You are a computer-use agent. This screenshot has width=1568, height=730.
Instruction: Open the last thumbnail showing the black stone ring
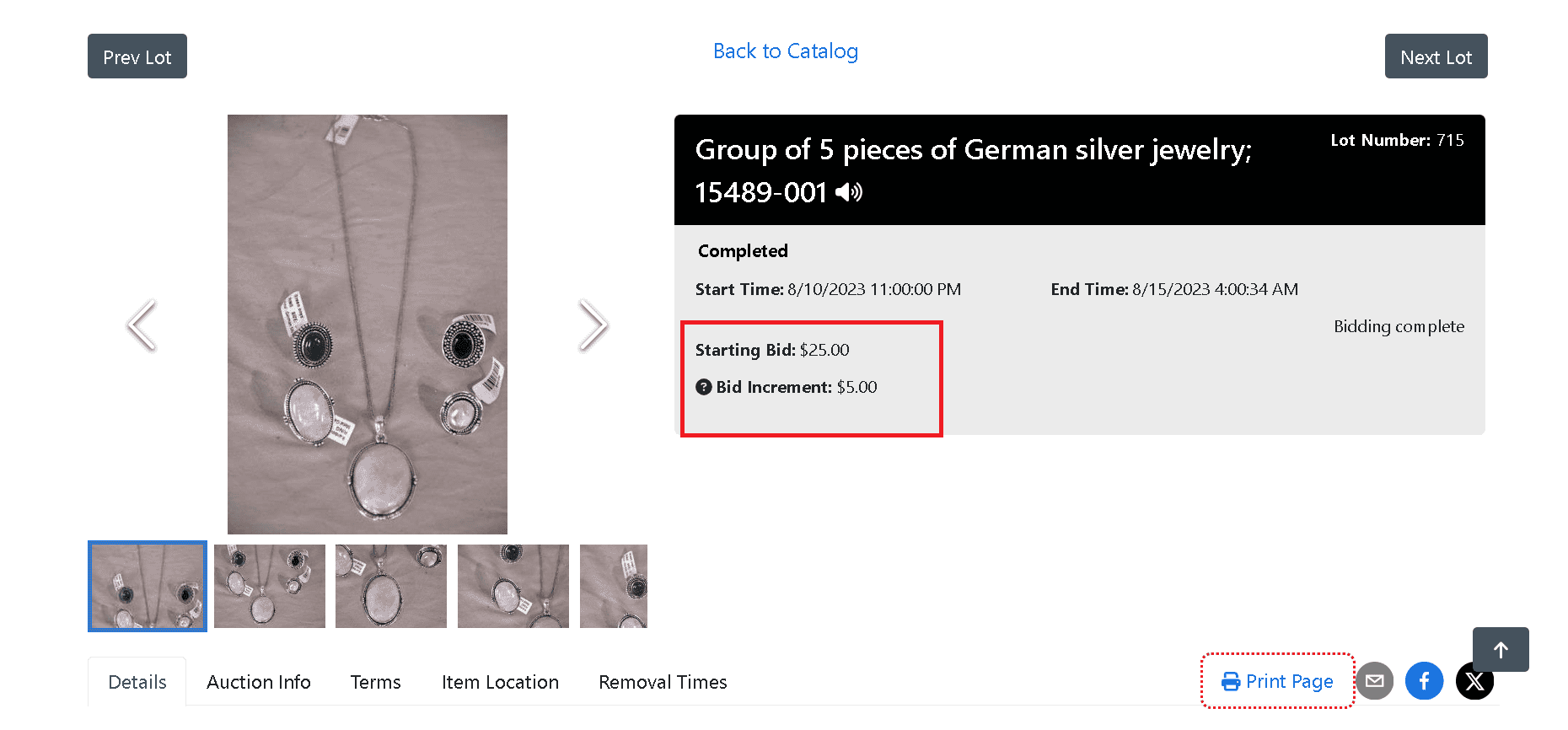[x=613, y=586]
